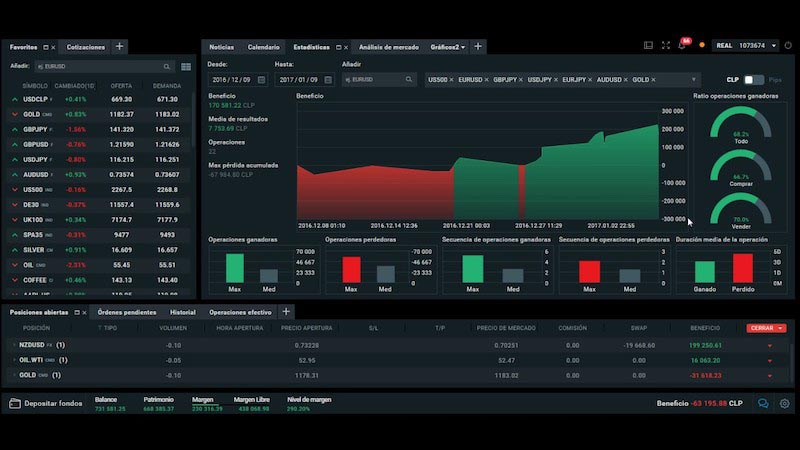Open the Historial tab
The height and width of the screenshot is (450, 800).
coord(183,312)
